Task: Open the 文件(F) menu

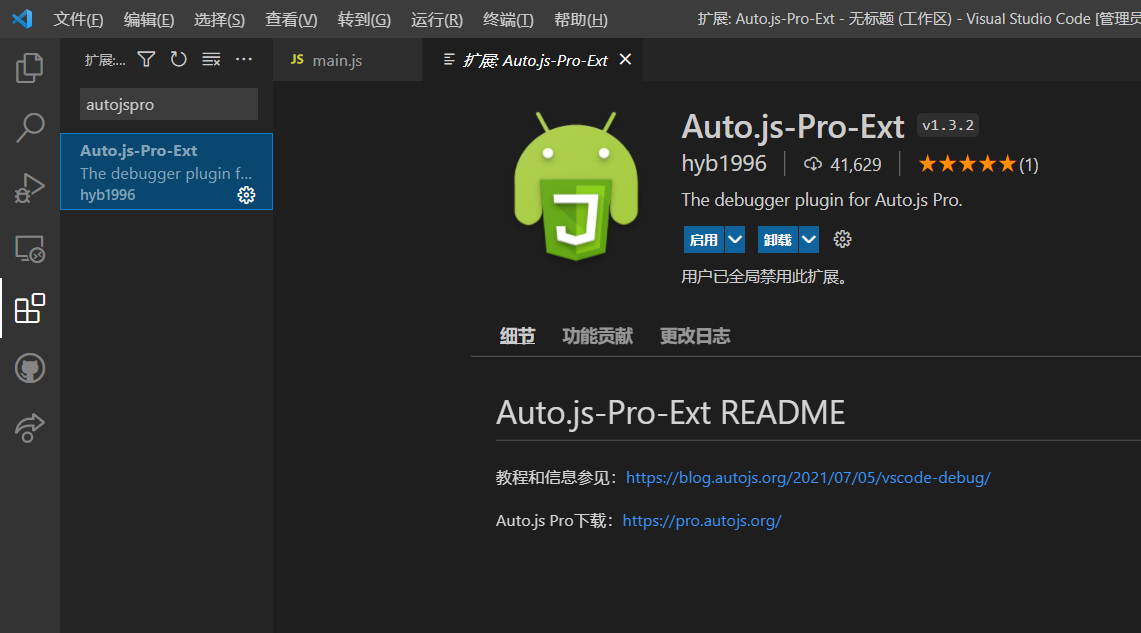Action: pyautogui.click(x=78, y=20)
